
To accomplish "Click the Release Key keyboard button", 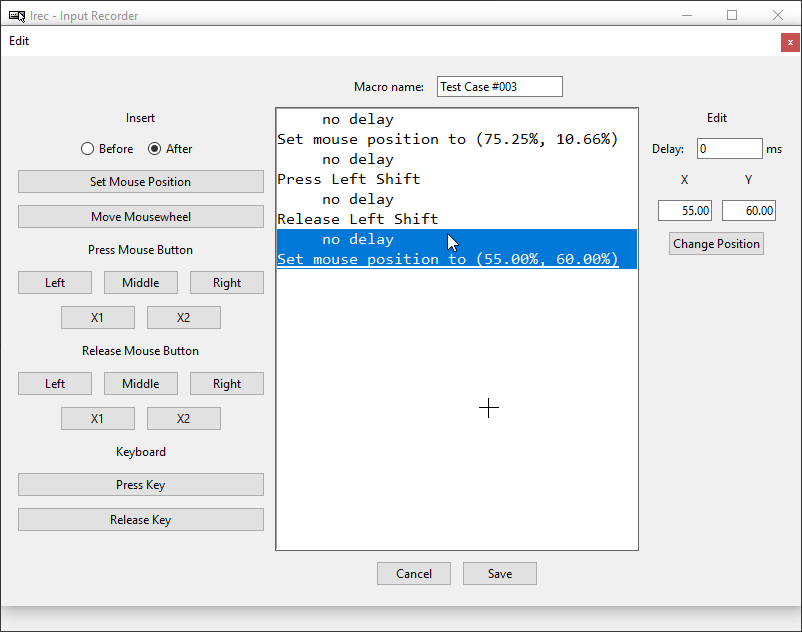I will click(x=141, y=520).
